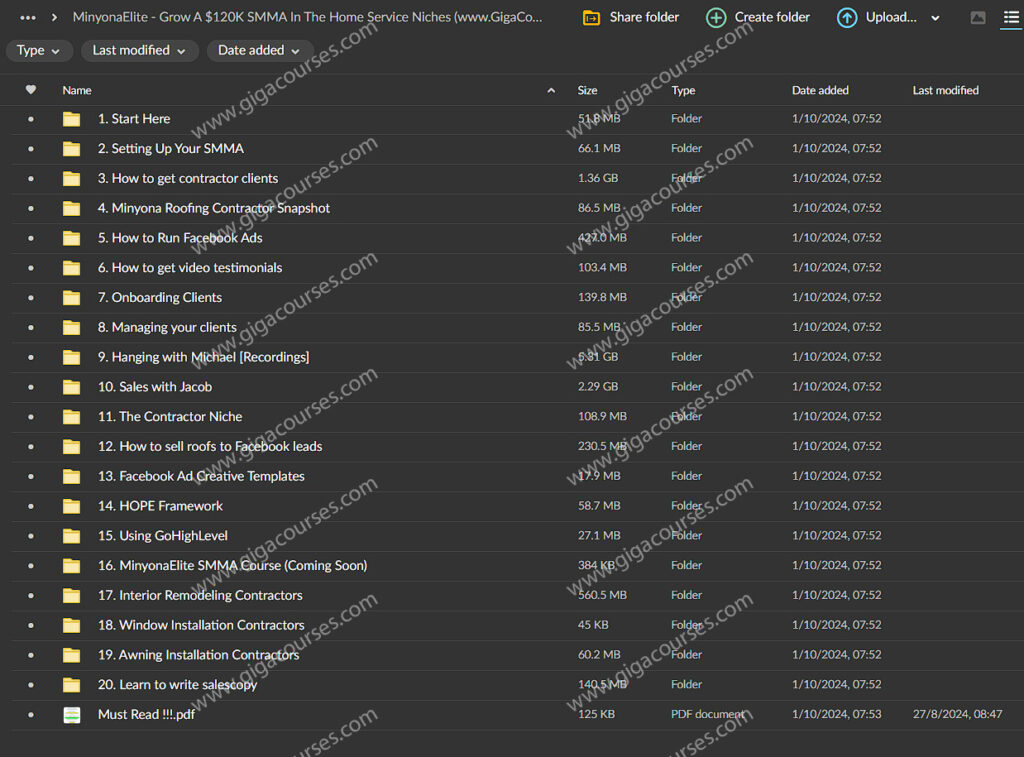
Task: Open 5. How to Run Facebook Ads folder
Action: point(180,238)
